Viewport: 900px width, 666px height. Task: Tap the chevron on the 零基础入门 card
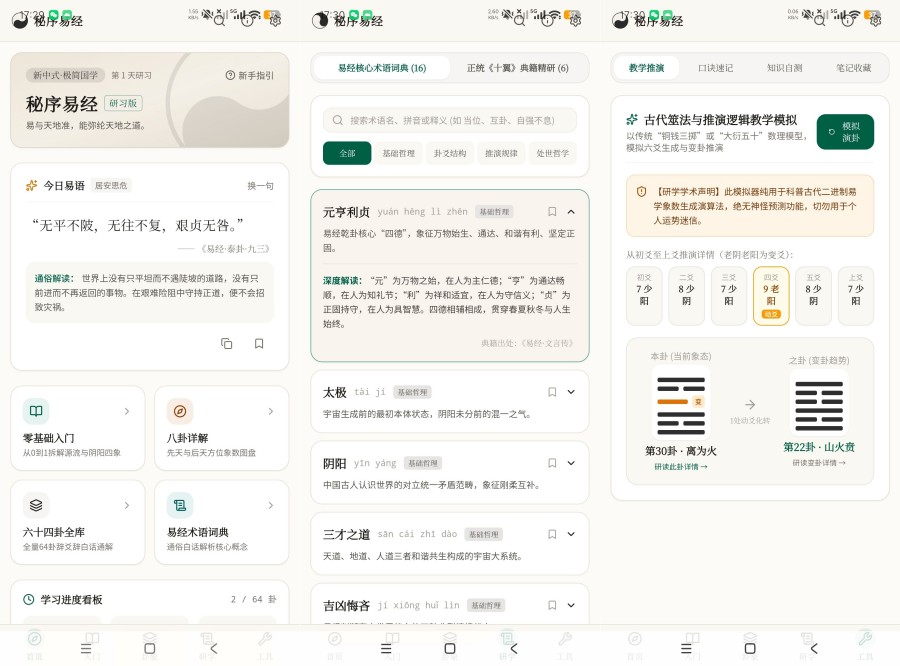coord(127,411)
